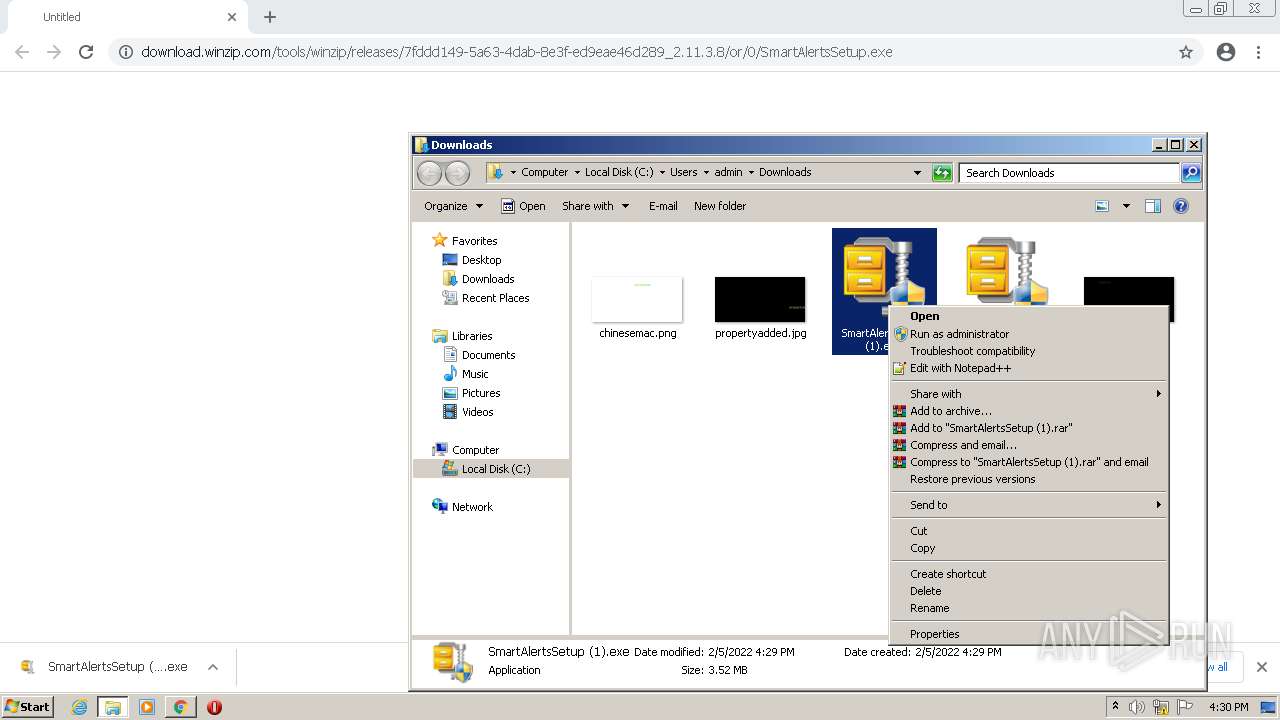Open the Share with dropdown
This screenshot has height=720, width=1280.
[596, 206]
